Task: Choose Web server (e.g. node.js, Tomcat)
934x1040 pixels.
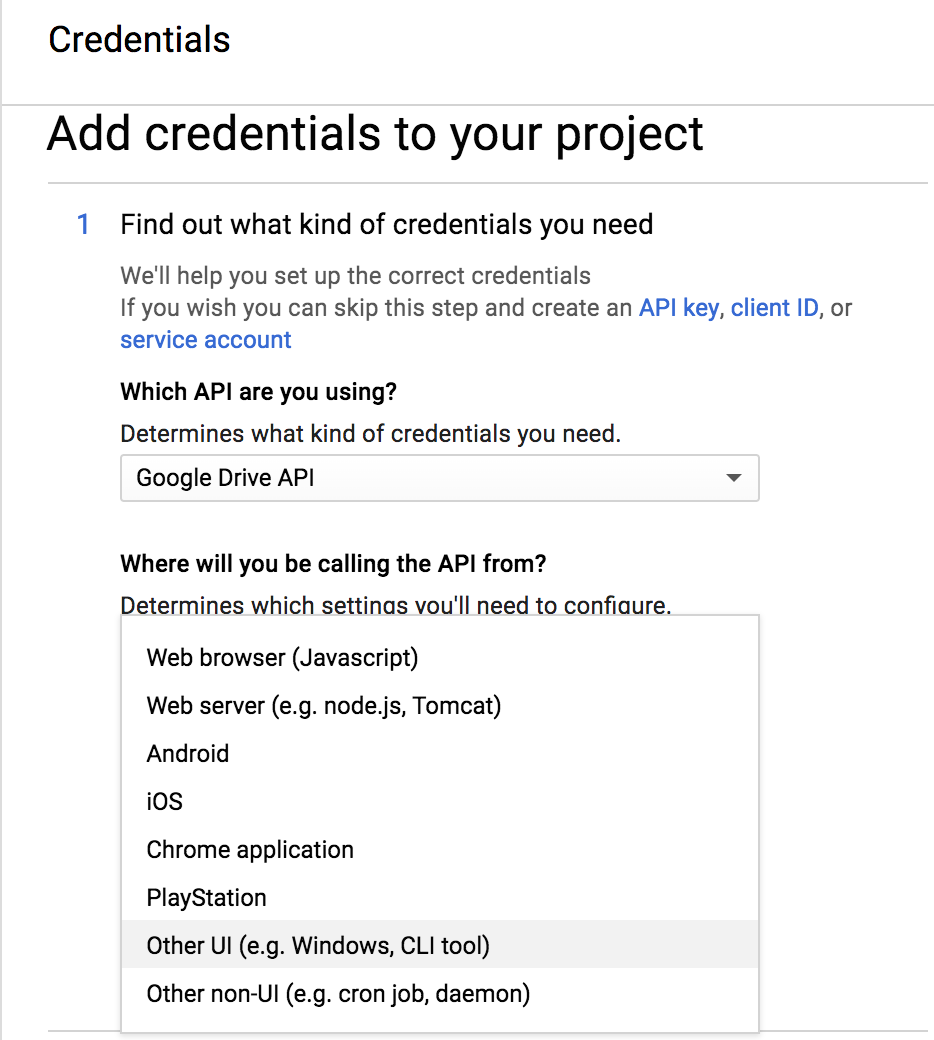Action: point(439,706)
